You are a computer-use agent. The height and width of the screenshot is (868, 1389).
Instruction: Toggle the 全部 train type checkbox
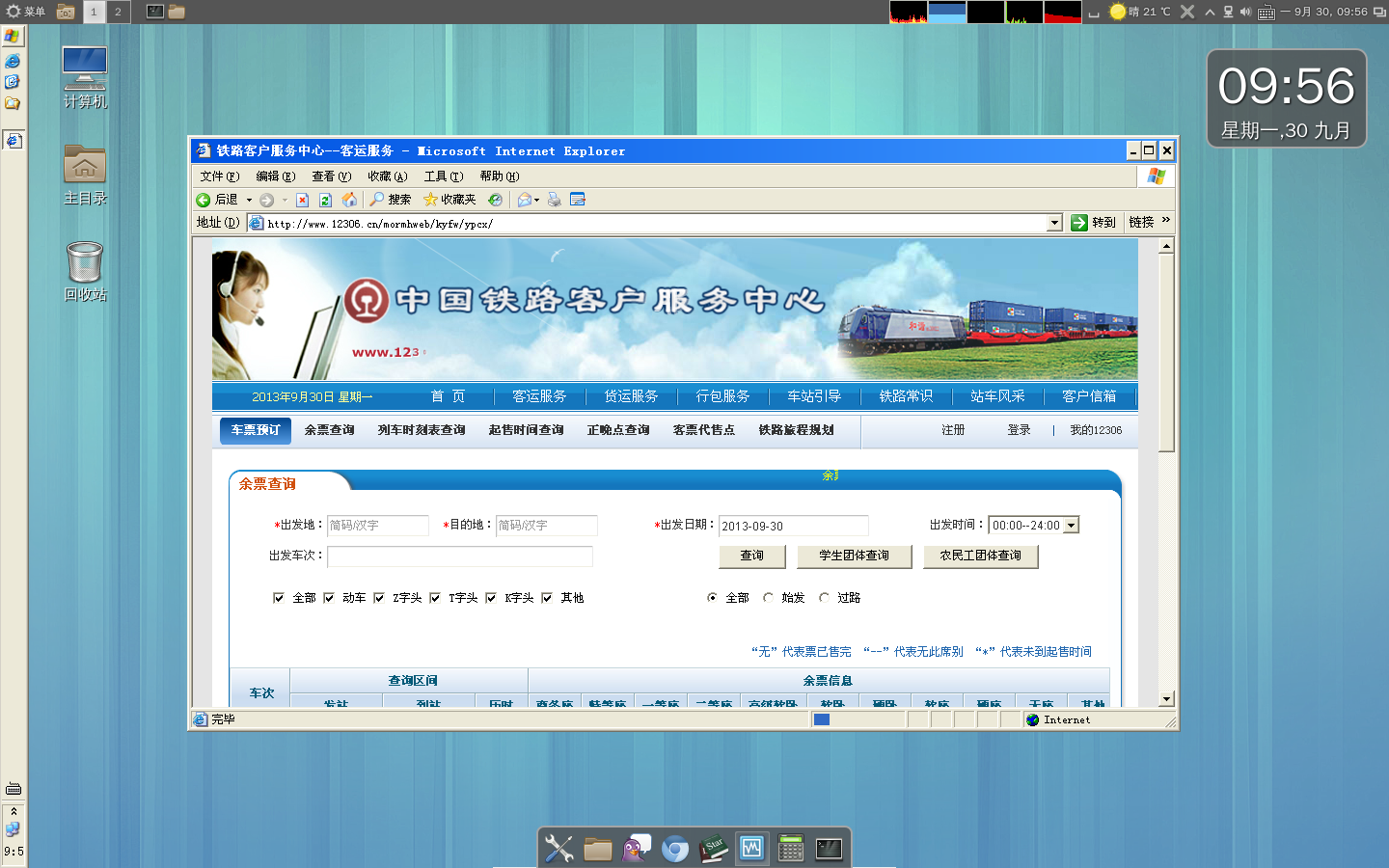point(279,598)
